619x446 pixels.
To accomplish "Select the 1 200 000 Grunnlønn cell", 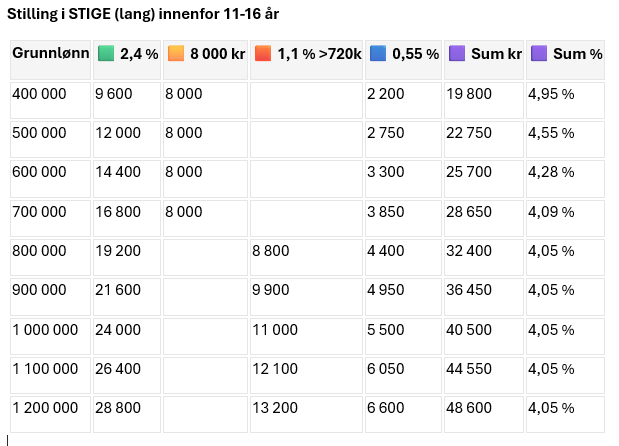I will pos(51,414).
